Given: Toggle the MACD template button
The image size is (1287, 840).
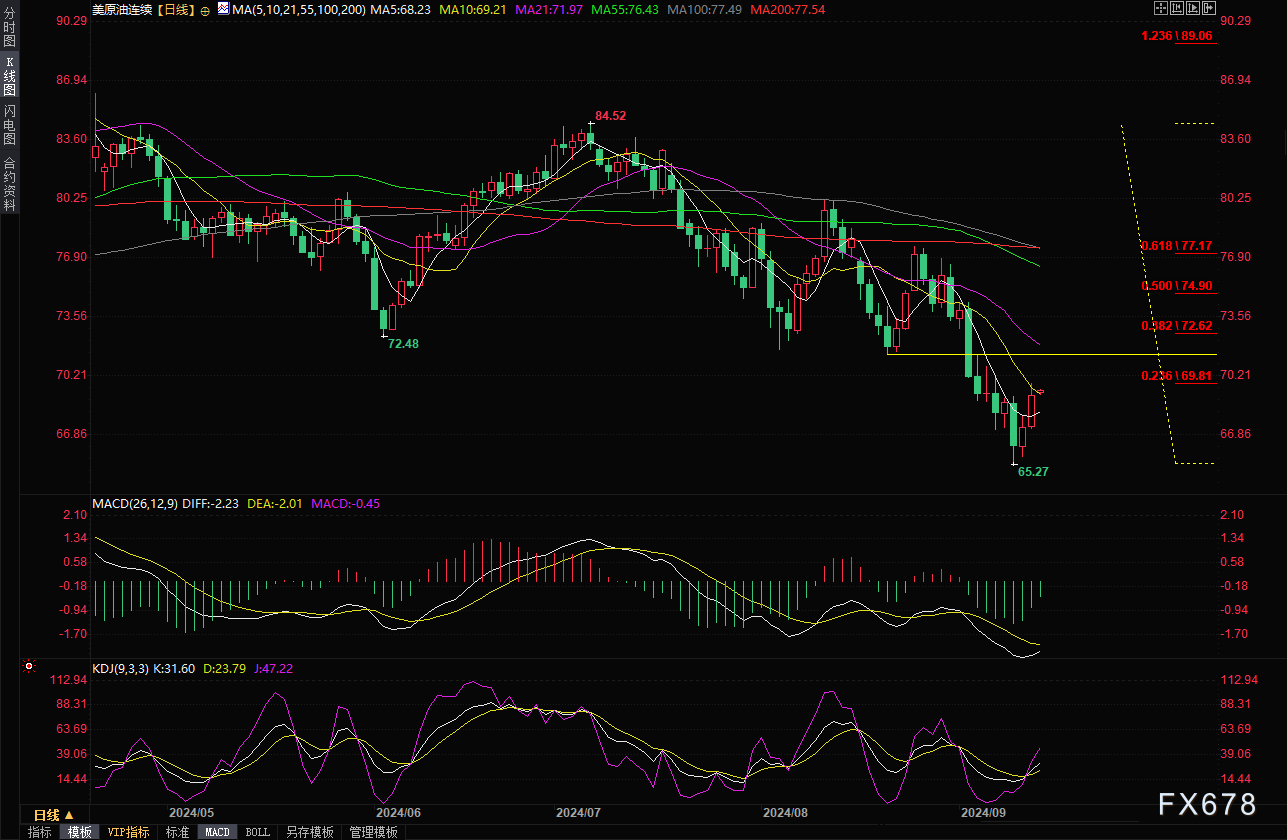Looking at the screenshot, I should point(217,832).
